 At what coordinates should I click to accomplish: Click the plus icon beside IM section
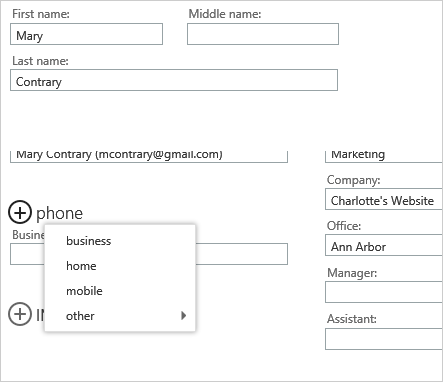[20, 314]
